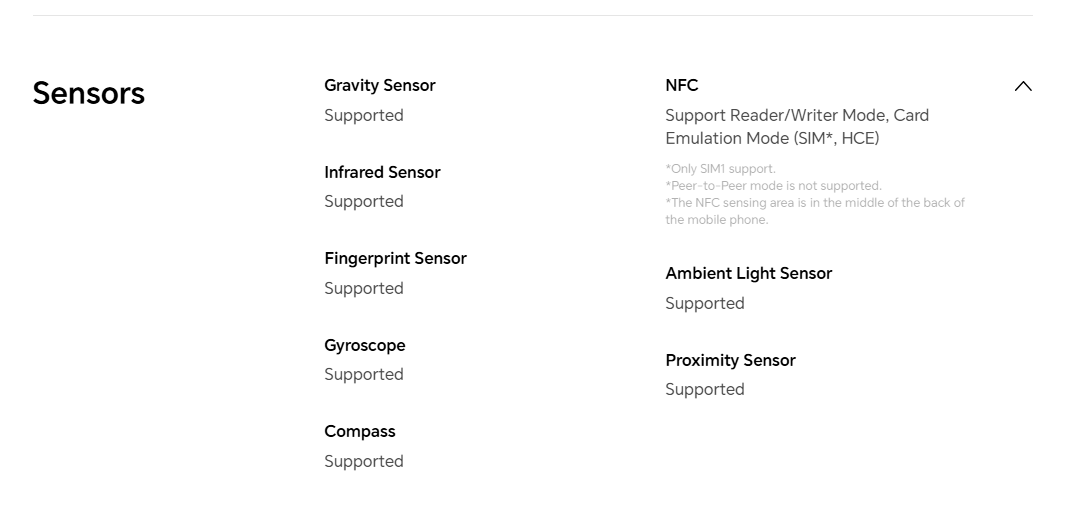This screenshot has height=526, width=1078.
Task: Click the Peer-to-Peer mode not supported note
Action: (773, 186)
